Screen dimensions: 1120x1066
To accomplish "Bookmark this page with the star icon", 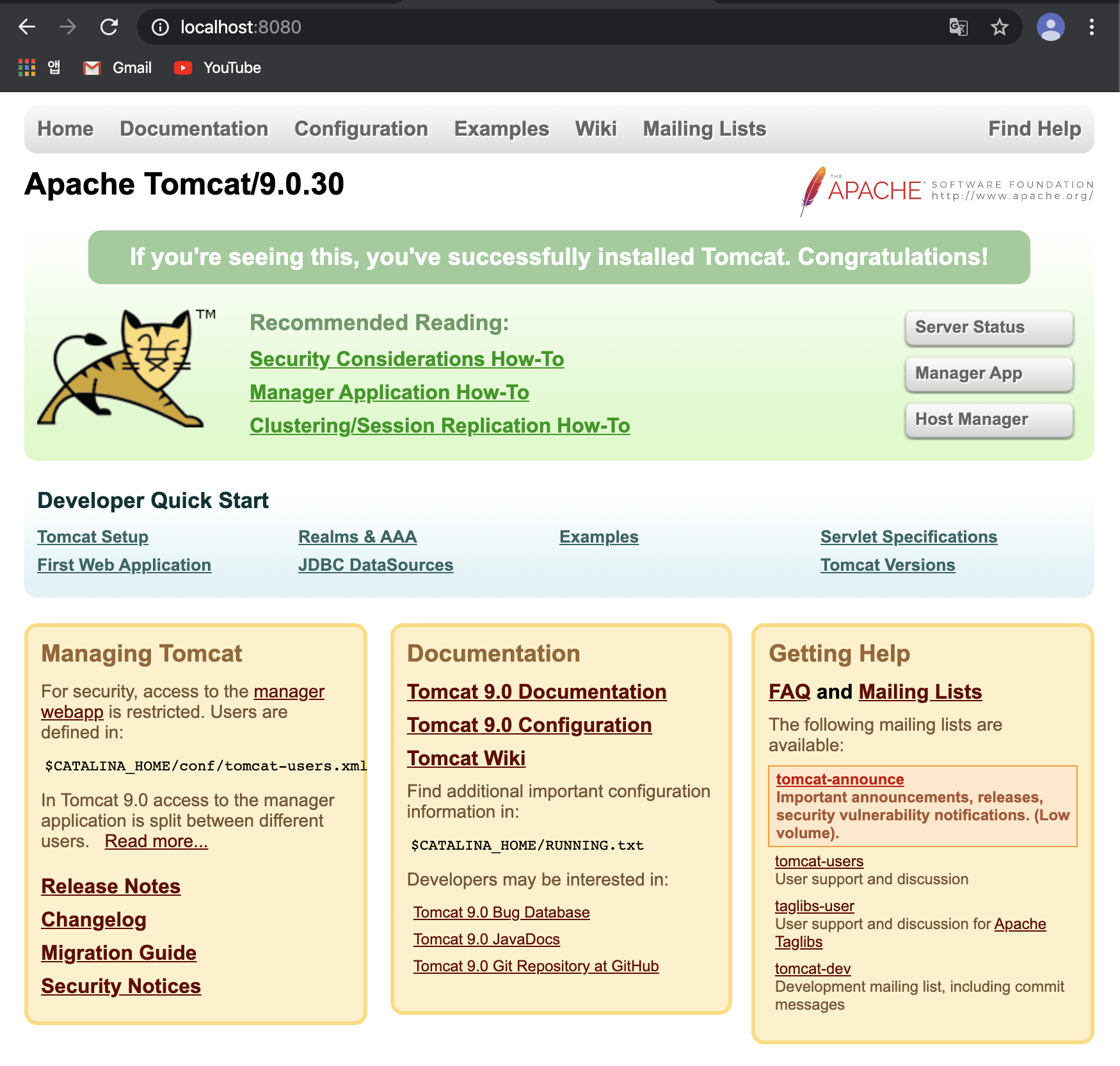I will coord(999,27).
